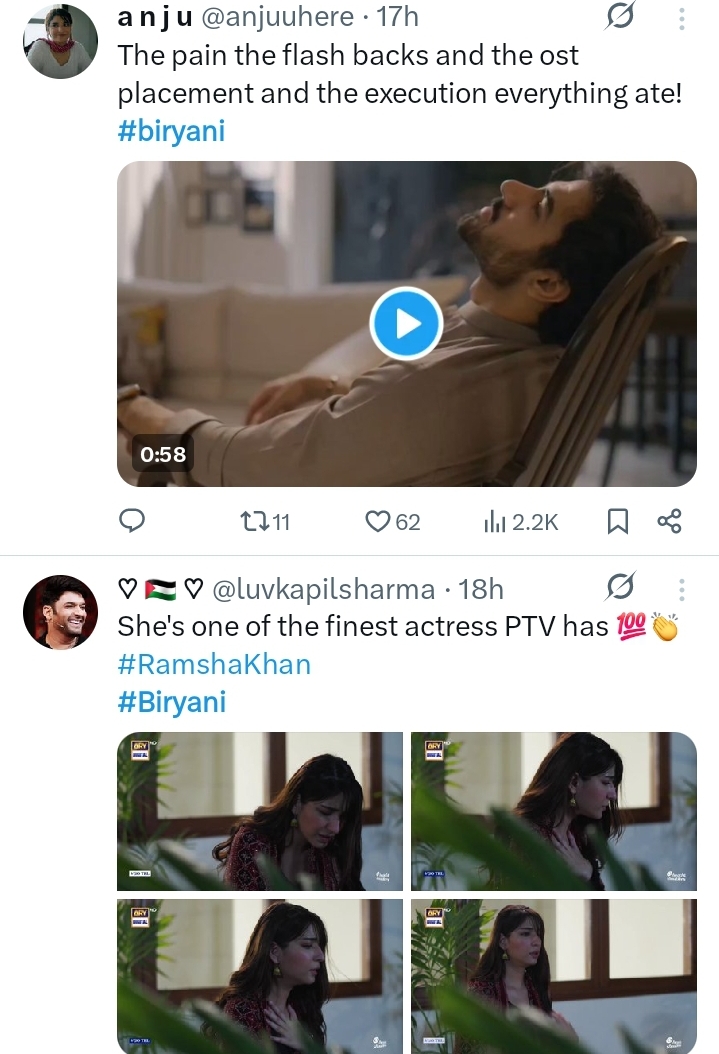View analytics showing 2.2K views
719x1054 pixels.
(520, 520)
